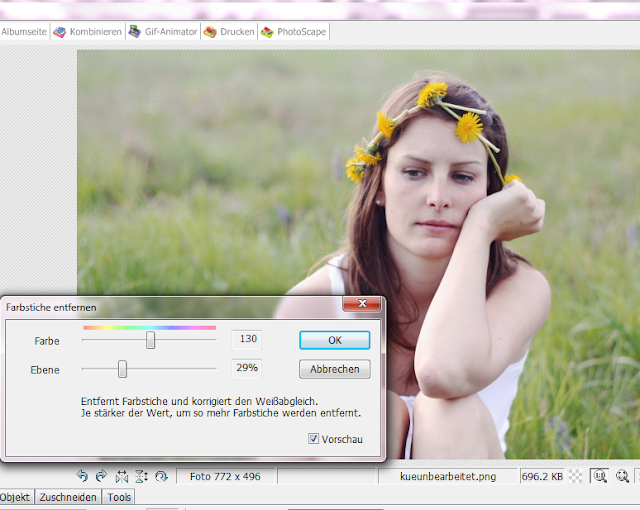Switch to the Tools tab

point(119,497)
